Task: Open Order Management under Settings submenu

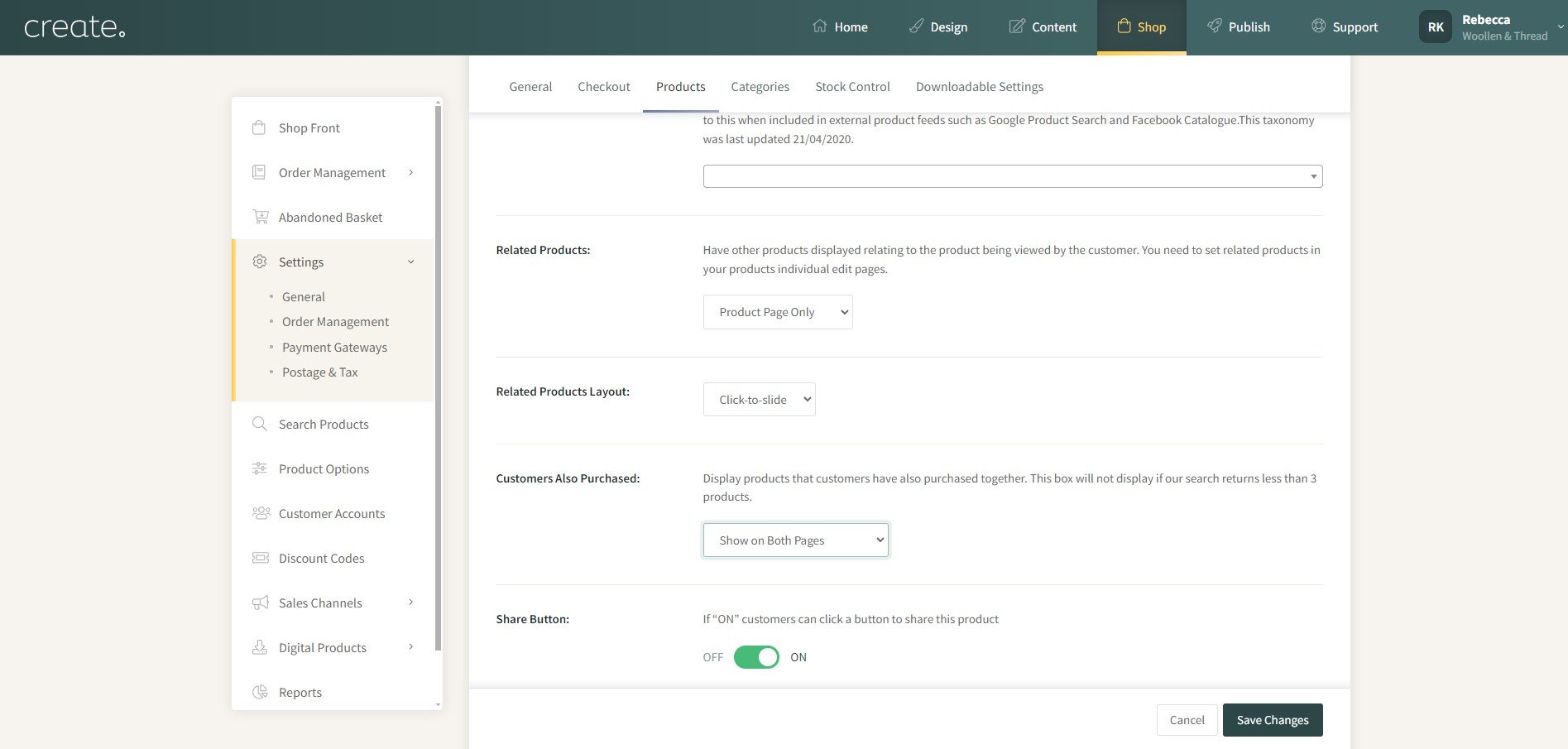Action: (x=335, y=321)
